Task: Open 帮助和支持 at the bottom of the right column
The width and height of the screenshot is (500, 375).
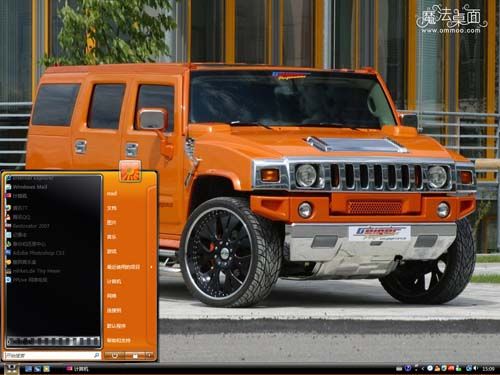Action: (x=119, y=340)
